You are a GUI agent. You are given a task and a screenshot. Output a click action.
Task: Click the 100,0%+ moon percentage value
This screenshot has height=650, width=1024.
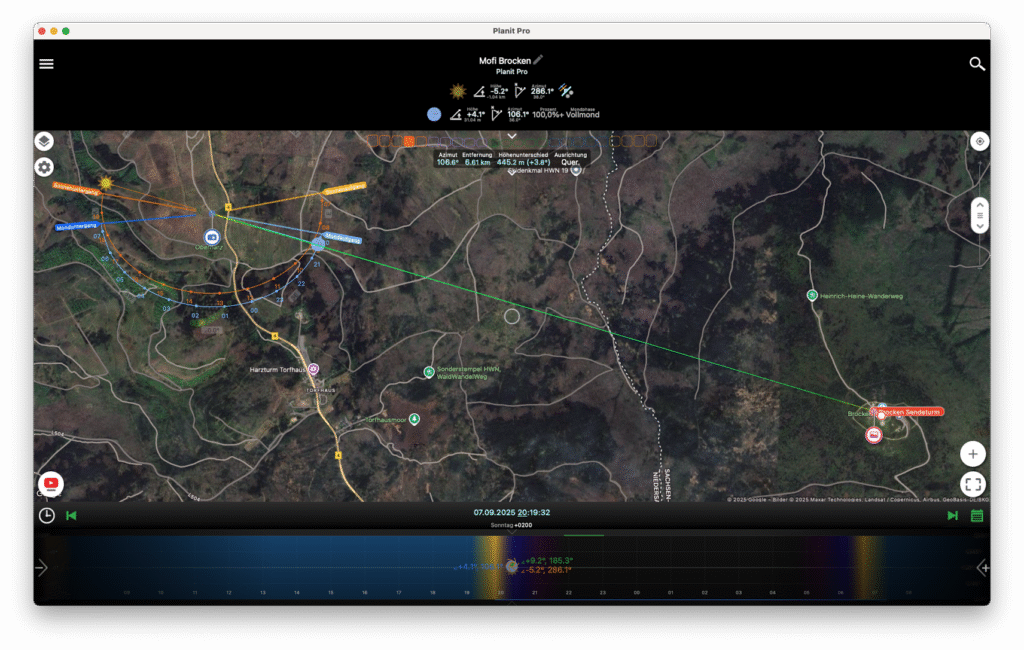548,114
